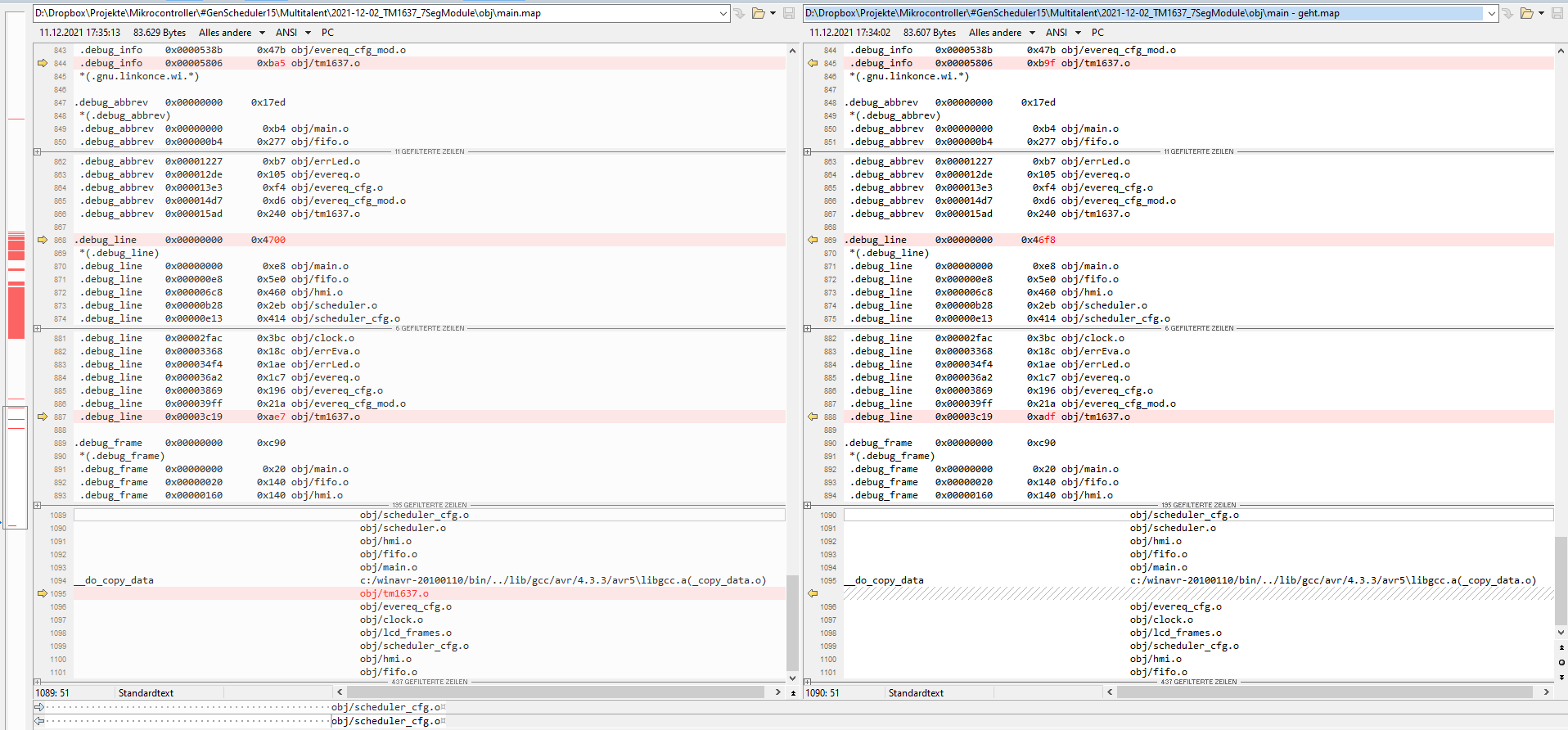
Task: Click left '83.629 Bytes' file size
Action: [160, 33]
